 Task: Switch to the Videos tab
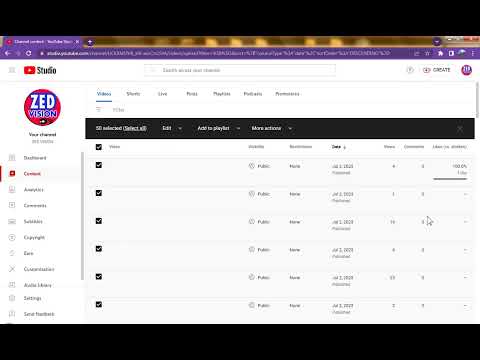tap(104, 94)
